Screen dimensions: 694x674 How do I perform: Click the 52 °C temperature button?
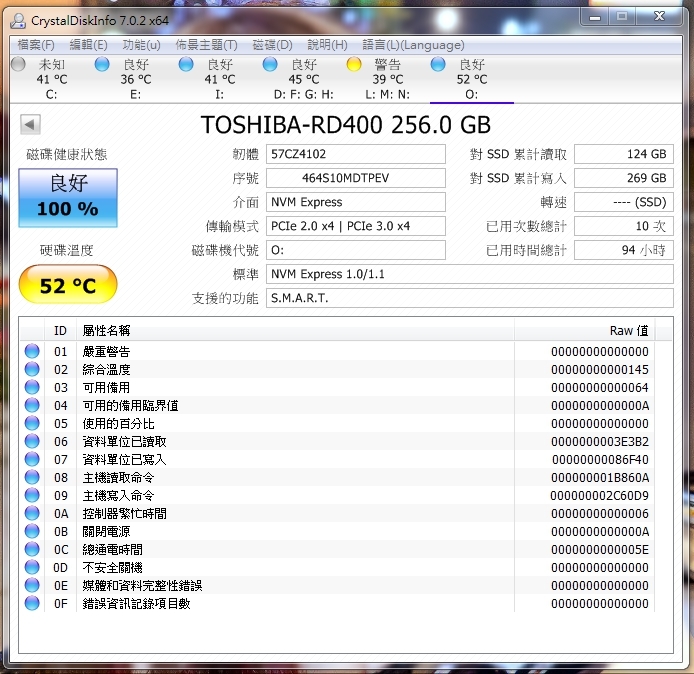[67, 286]
